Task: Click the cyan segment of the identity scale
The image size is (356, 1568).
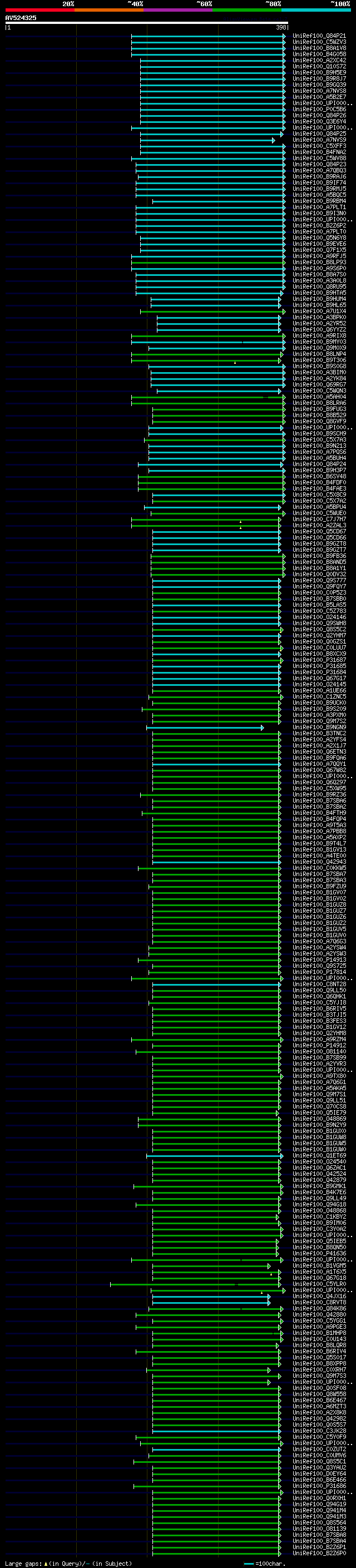Action: tap(316, 10)
